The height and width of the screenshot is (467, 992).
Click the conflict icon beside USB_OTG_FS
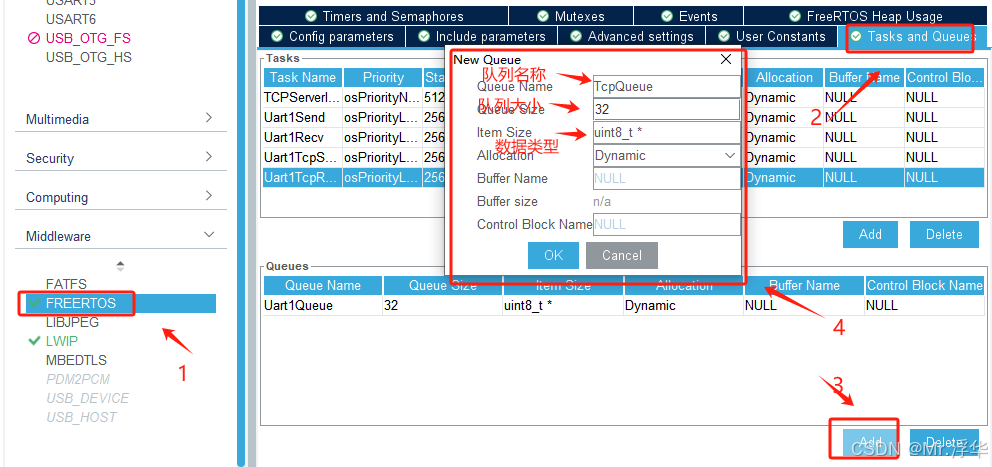coord(34,39)
